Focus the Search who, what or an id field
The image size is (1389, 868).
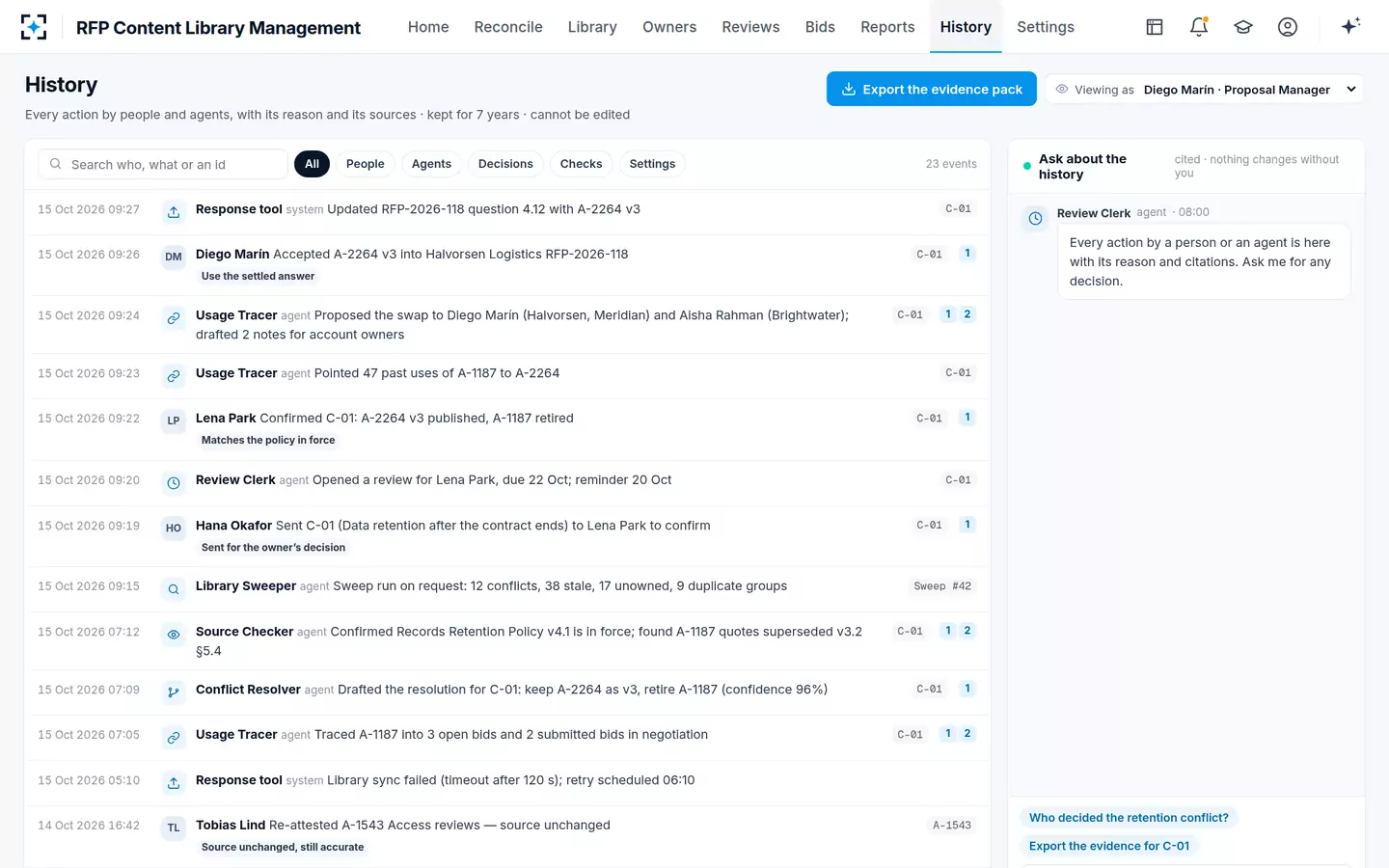click(x=163, y=164)
